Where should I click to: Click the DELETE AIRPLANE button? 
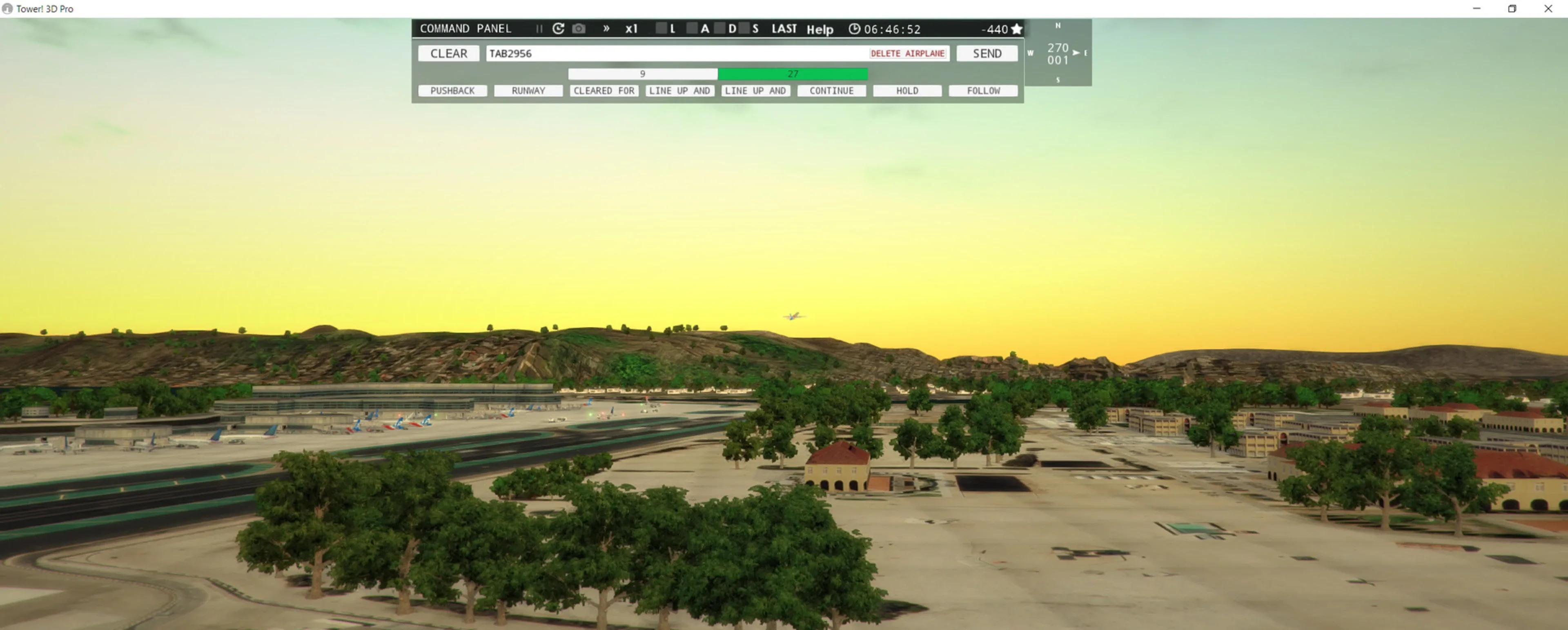click(908, 53)
